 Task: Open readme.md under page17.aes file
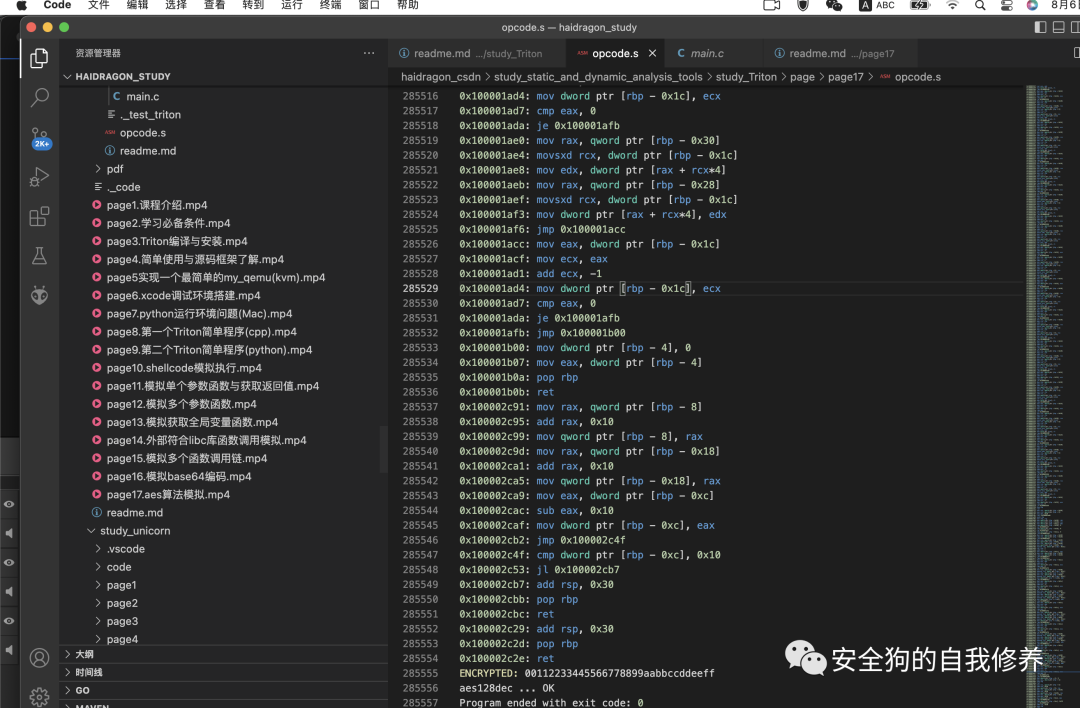pos(134,512)
